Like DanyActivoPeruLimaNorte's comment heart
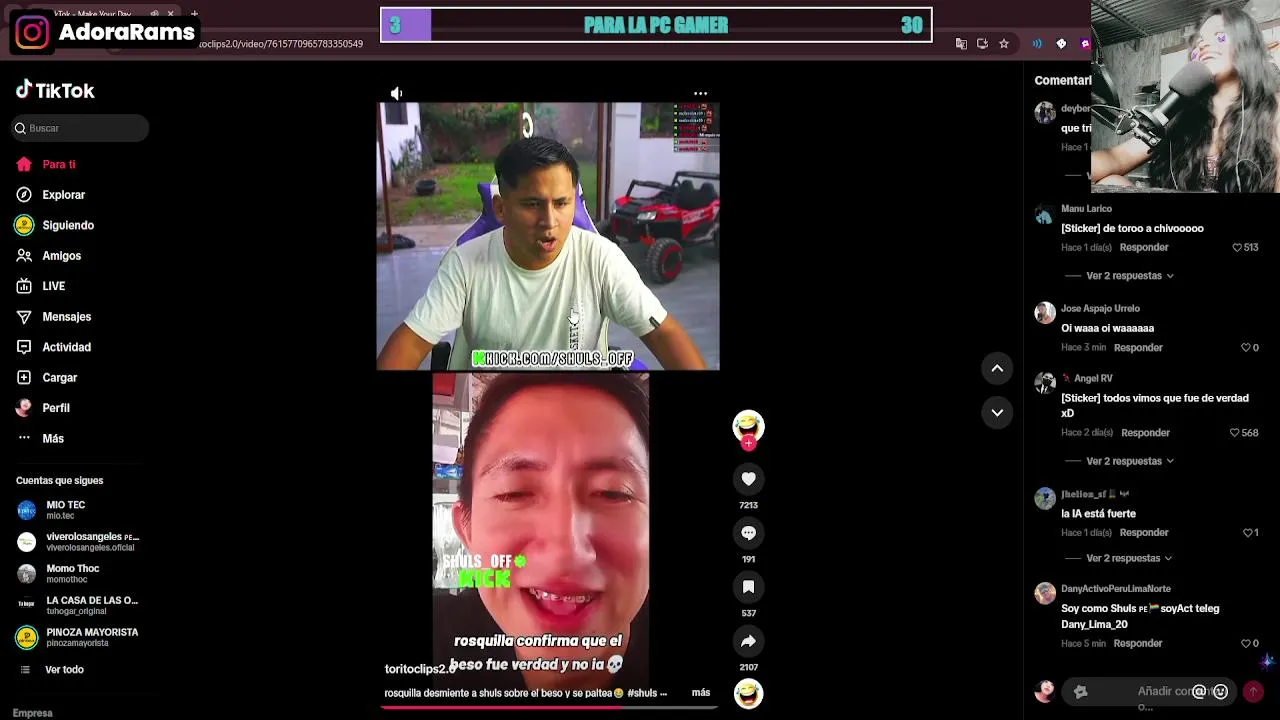 [1246, 644]
